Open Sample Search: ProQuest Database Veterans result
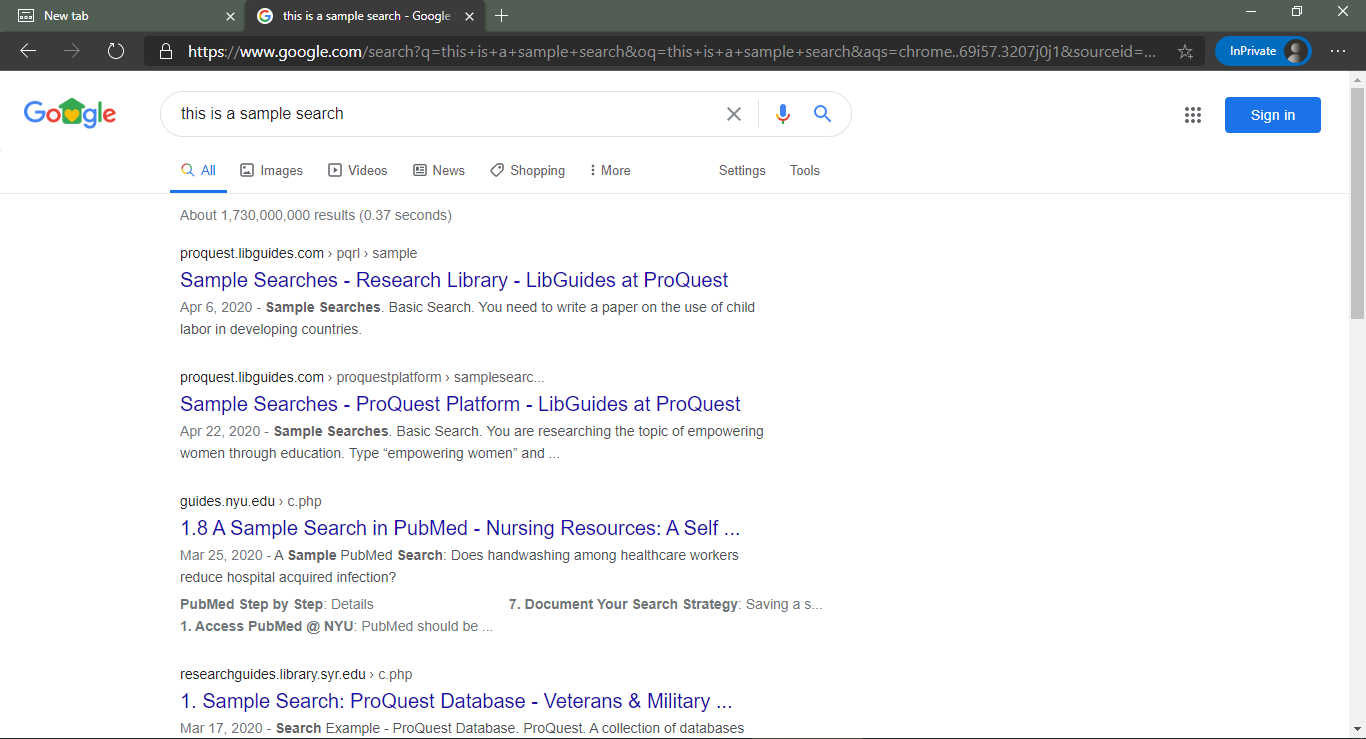1366x739 pixels. click(x=456, y=701)
